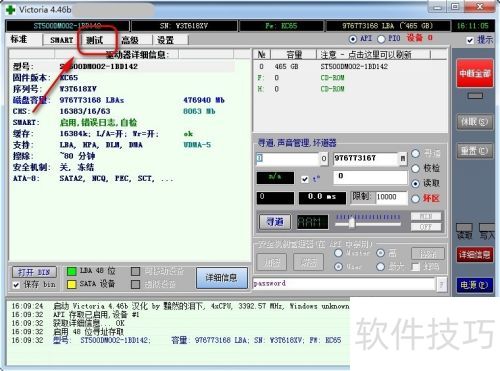Select the 寻道 seek radio button
Viewport: 500px width, 371px height.
(415, 154)
